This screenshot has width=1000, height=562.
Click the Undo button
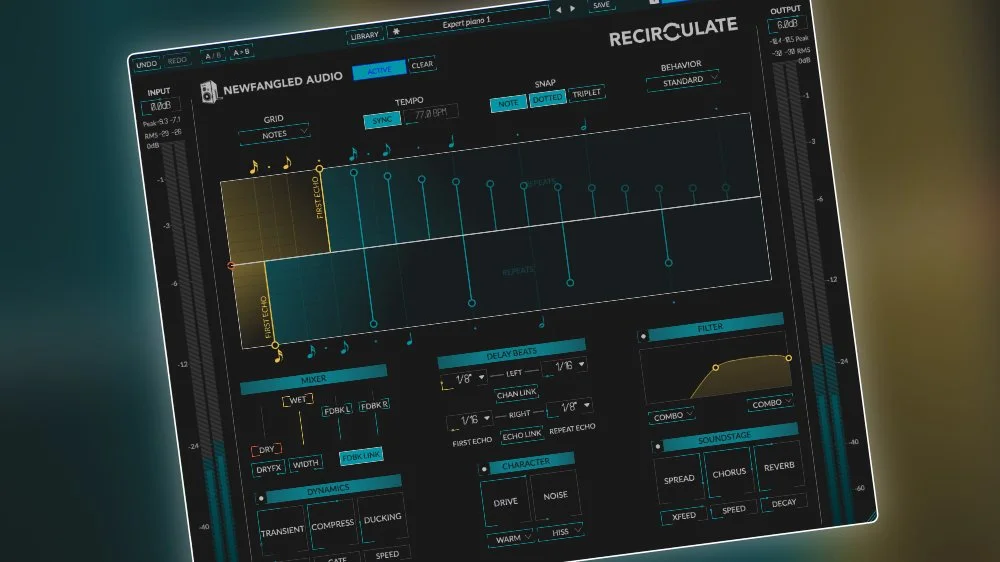147,64
